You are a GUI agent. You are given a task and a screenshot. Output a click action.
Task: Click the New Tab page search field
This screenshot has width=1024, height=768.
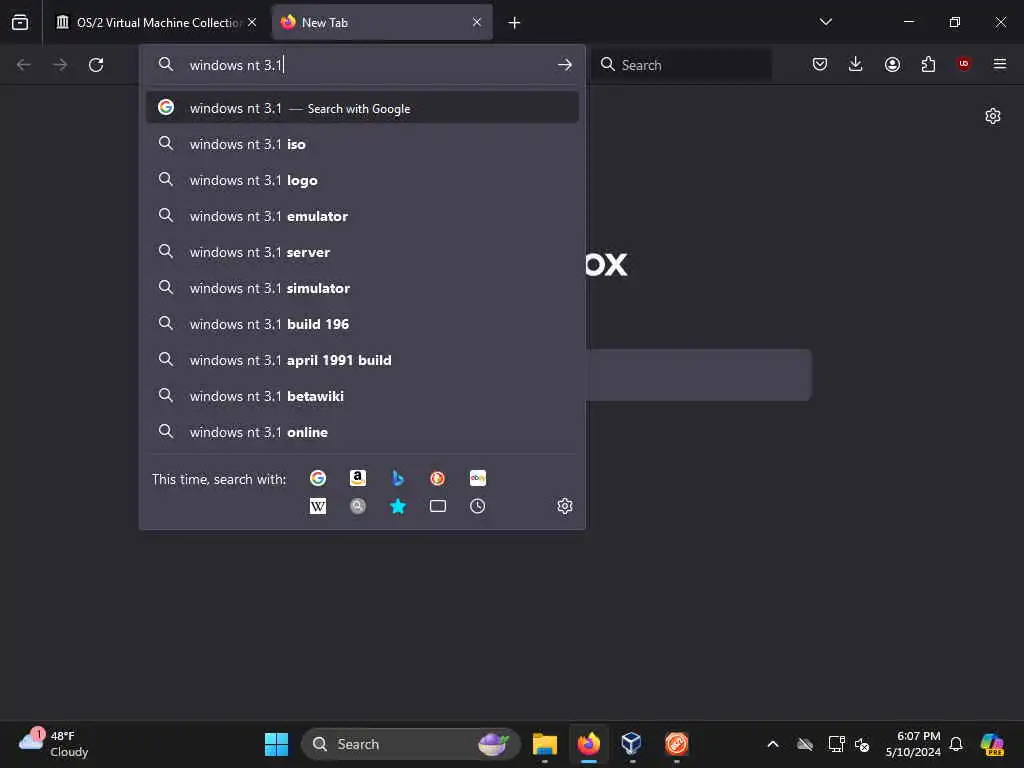697,375
